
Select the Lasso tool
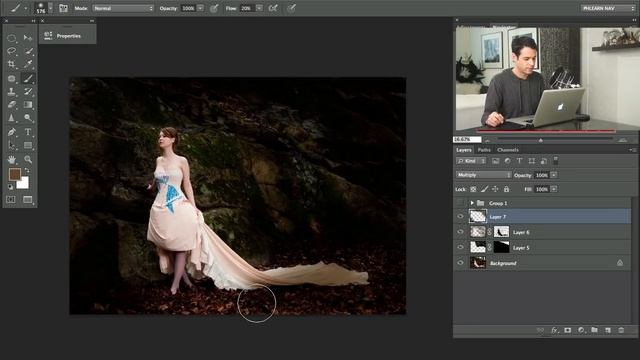click(11, 51)
